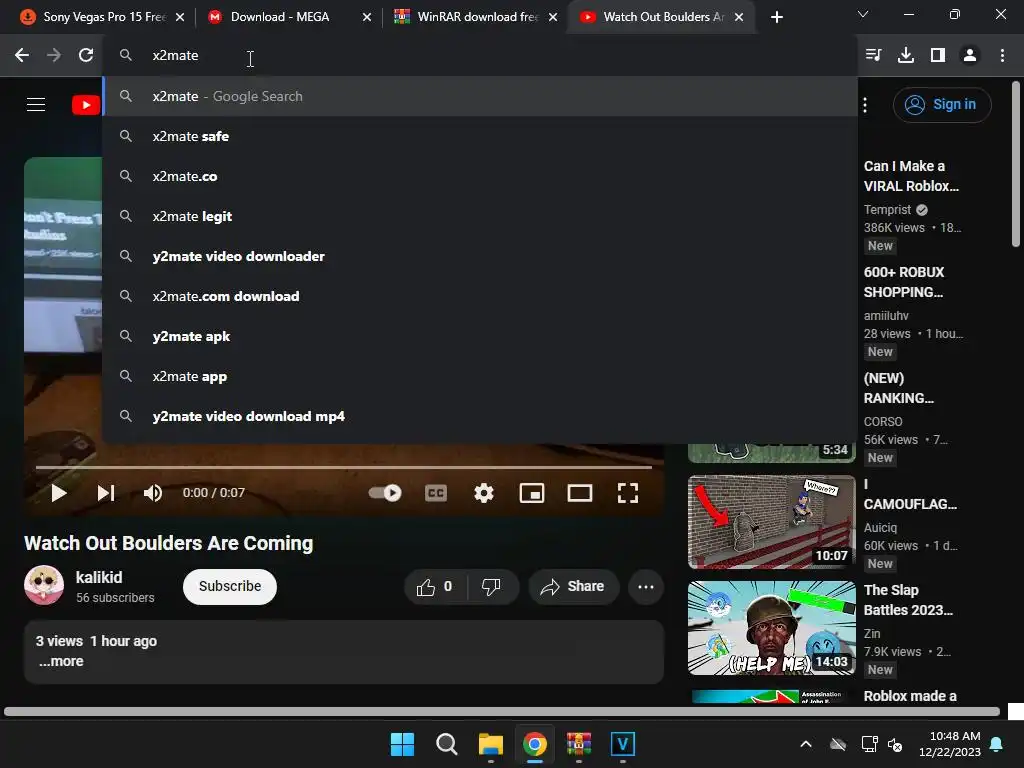Screen dimensions: 1024x768
Task: Open YouTube settings three-dot menu
Action: pyautogui.click(x=865, y=104)
